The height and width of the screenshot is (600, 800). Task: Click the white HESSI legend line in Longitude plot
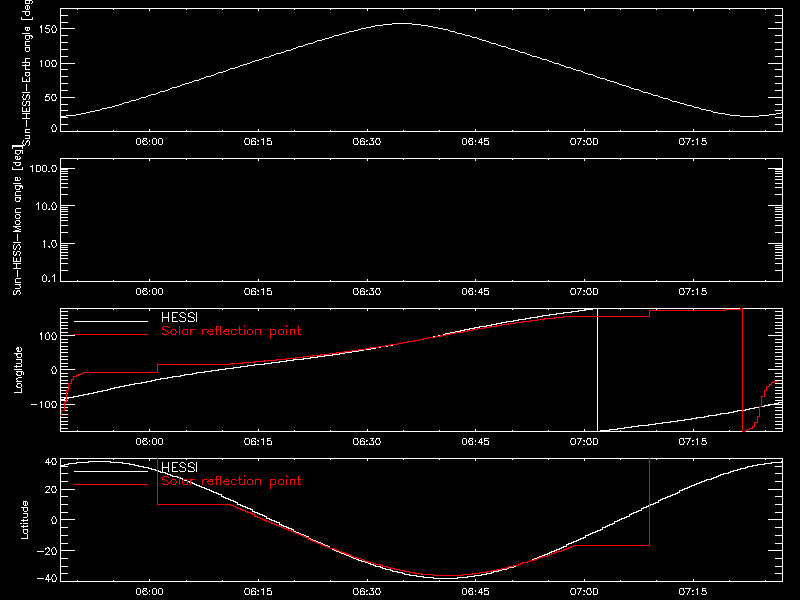click(x=111, y=321)
